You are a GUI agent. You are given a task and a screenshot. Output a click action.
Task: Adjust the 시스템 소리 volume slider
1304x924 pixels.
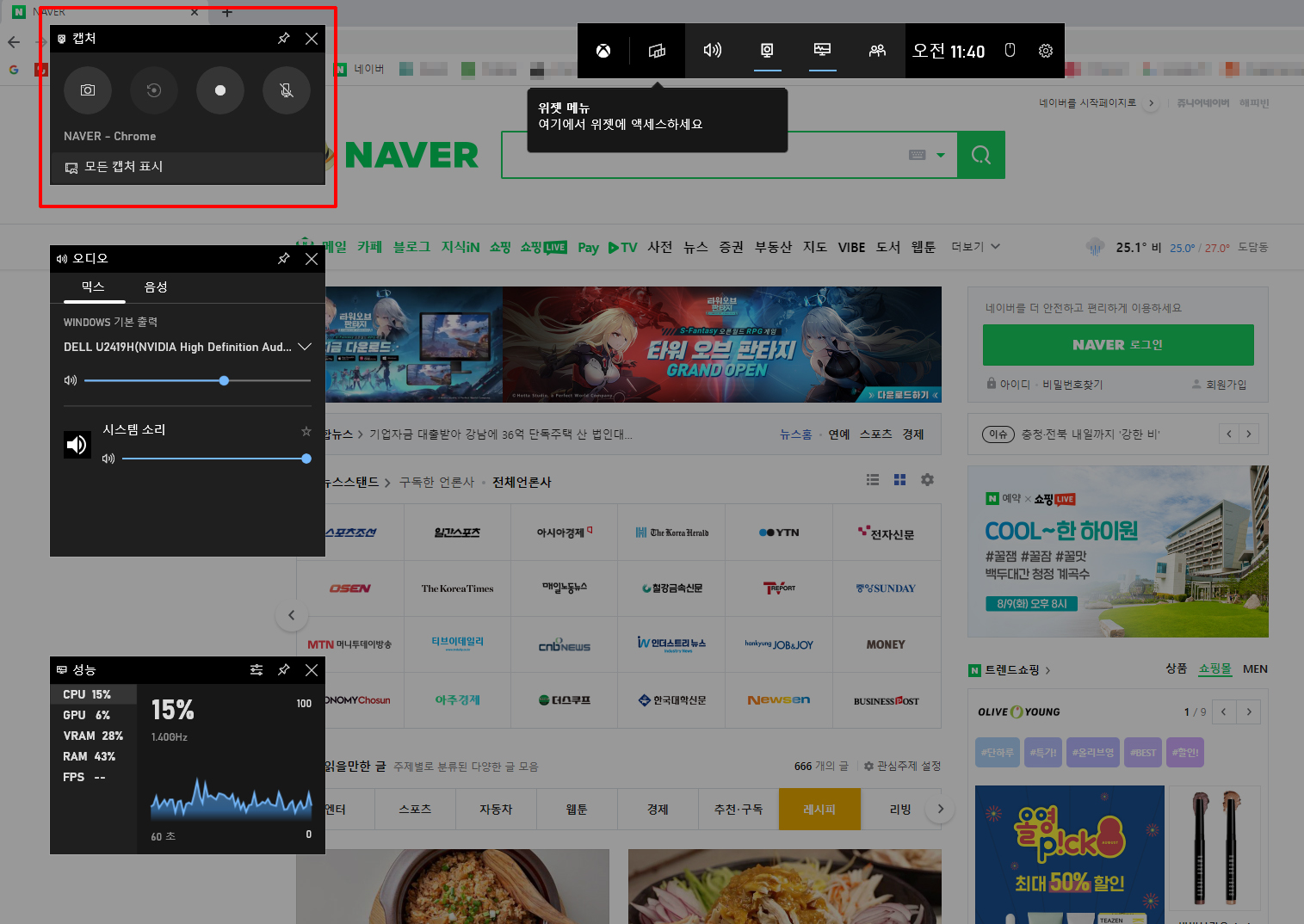click(216, 459)
